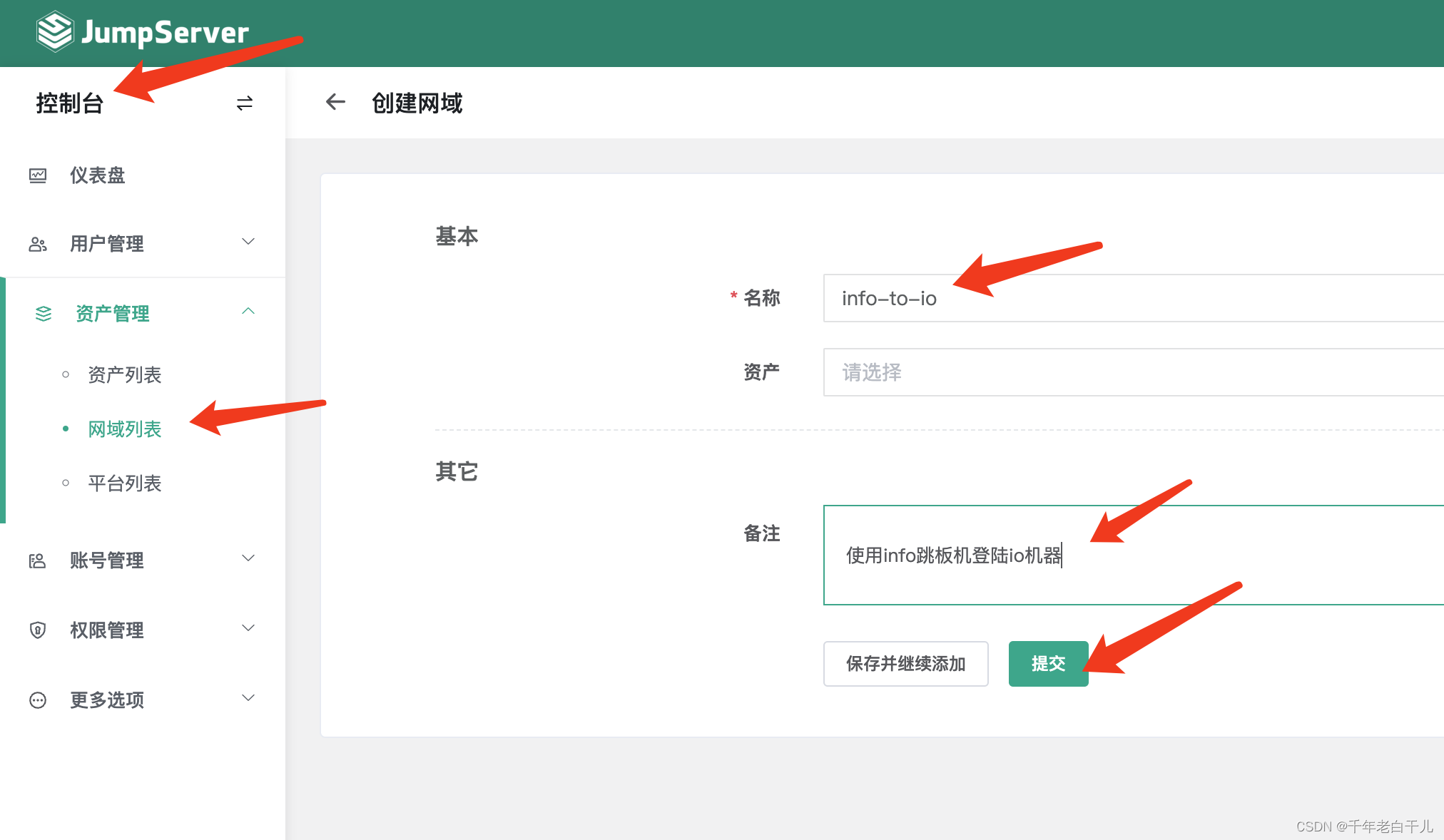This screenshot has height=840, width=1444.
Task: Open the 资产列表 submenu item
Action: [x=125, y=375]
